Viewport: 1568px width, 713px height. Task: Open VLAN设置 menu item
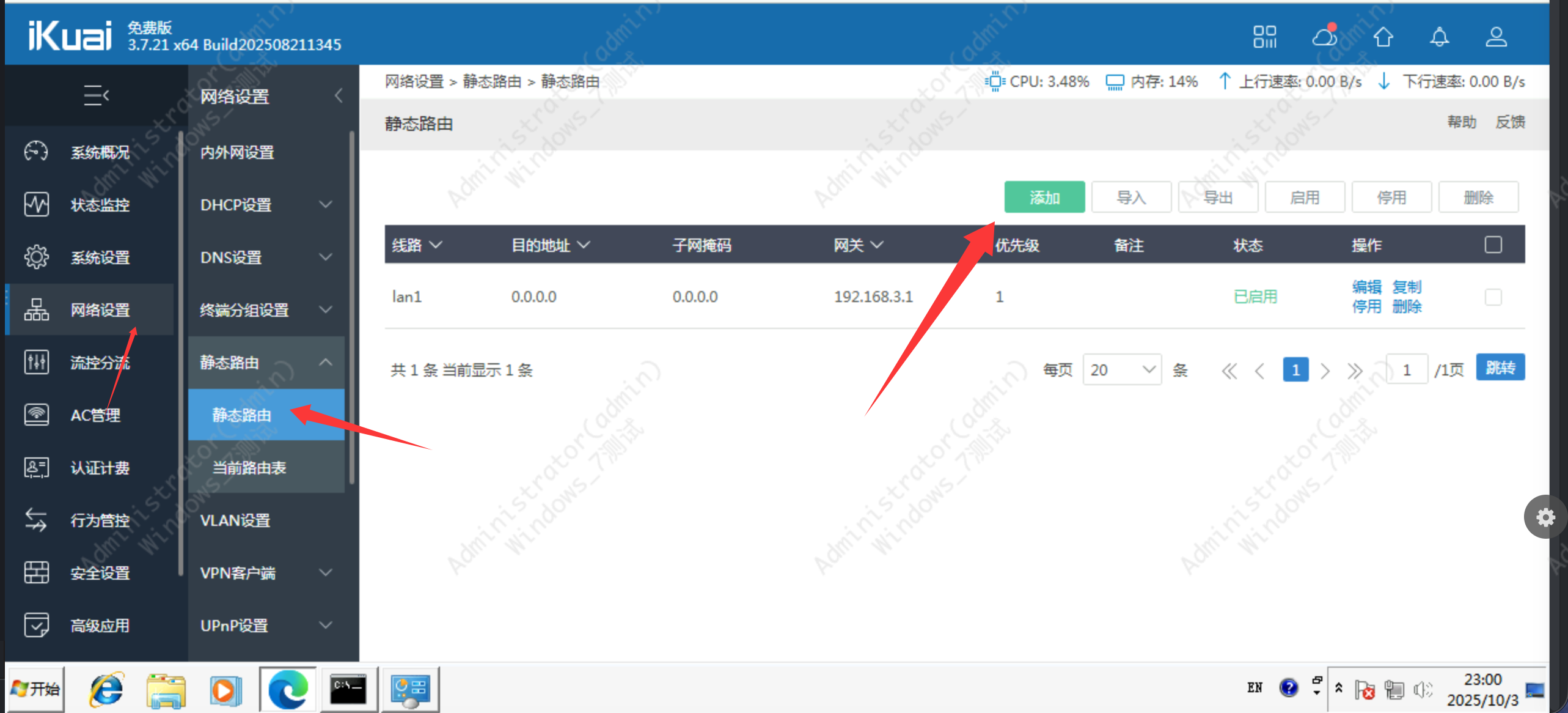pos(235,520)
